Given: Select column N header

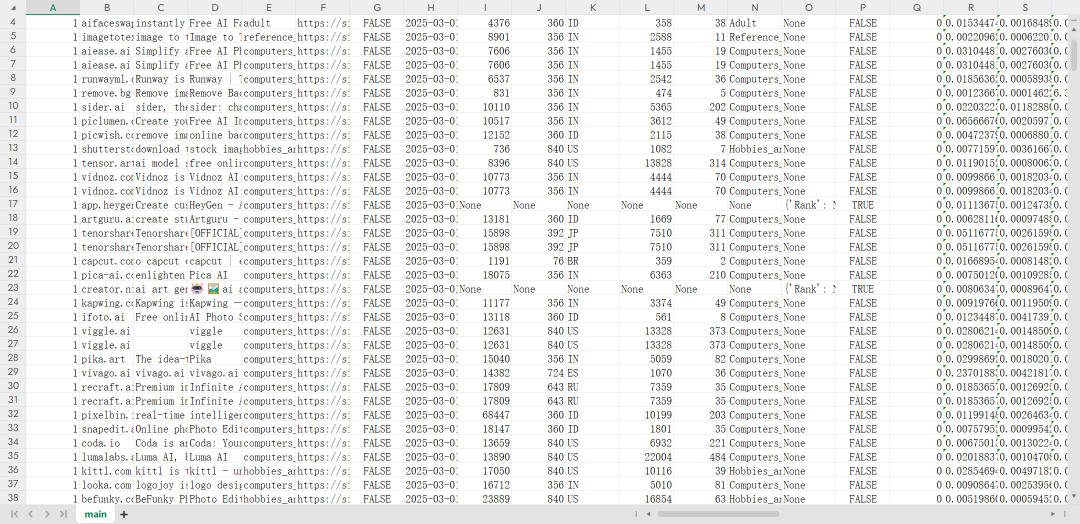Looking at the screenshot, I should click(755, 8).
